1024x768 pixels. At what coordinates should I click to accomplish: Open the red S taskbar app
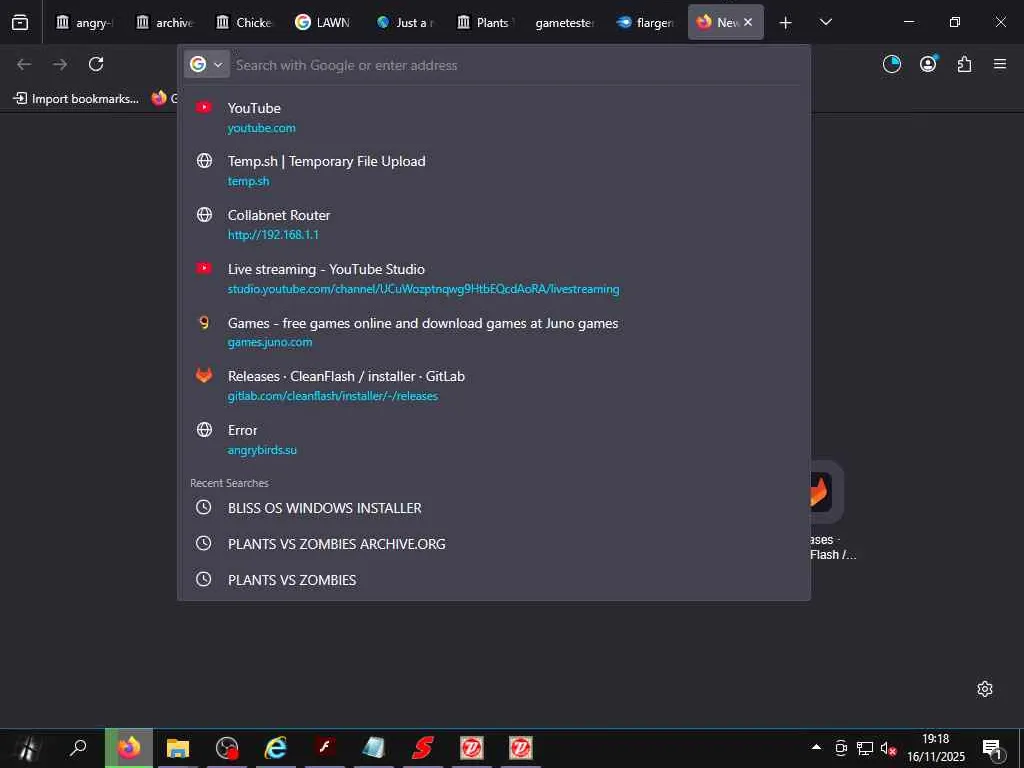point(423,748)
